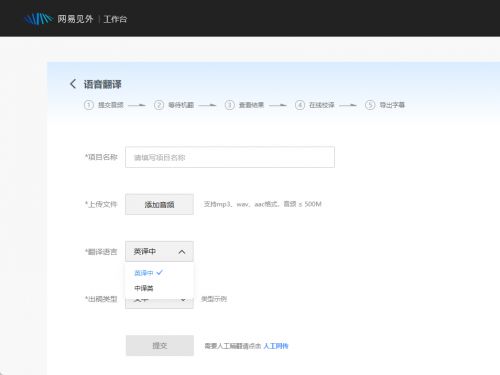Click the step 1 circle icon
The height and width of the screenshot is (375, 500).
tap(89, 105)
